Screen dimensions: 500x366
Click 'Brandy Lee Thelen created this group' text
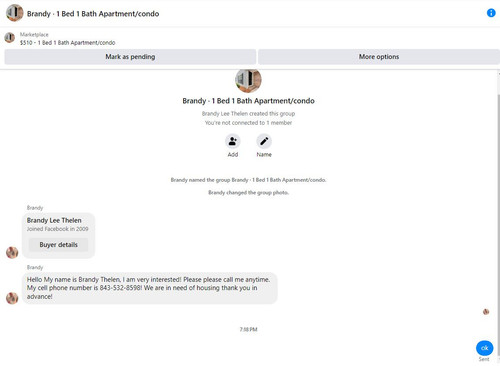[x=248, y=114]
